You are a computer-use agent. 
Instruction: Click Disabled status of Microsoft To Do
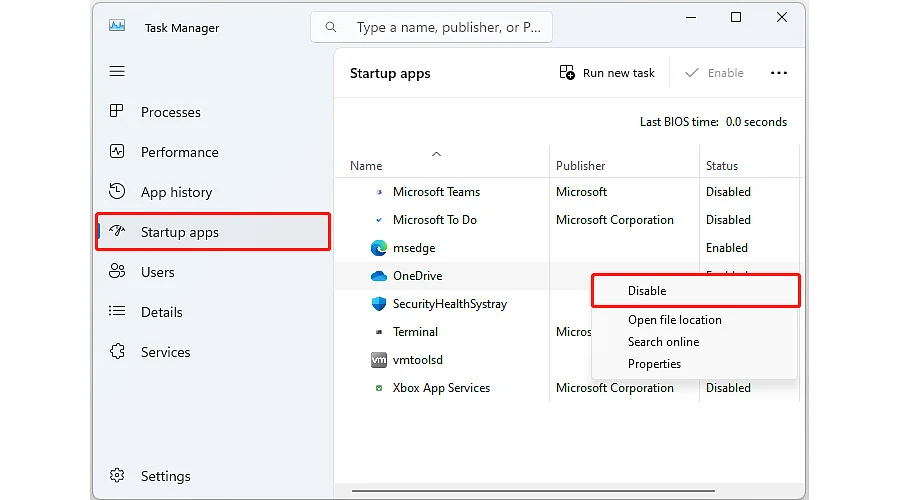point(728,220)
